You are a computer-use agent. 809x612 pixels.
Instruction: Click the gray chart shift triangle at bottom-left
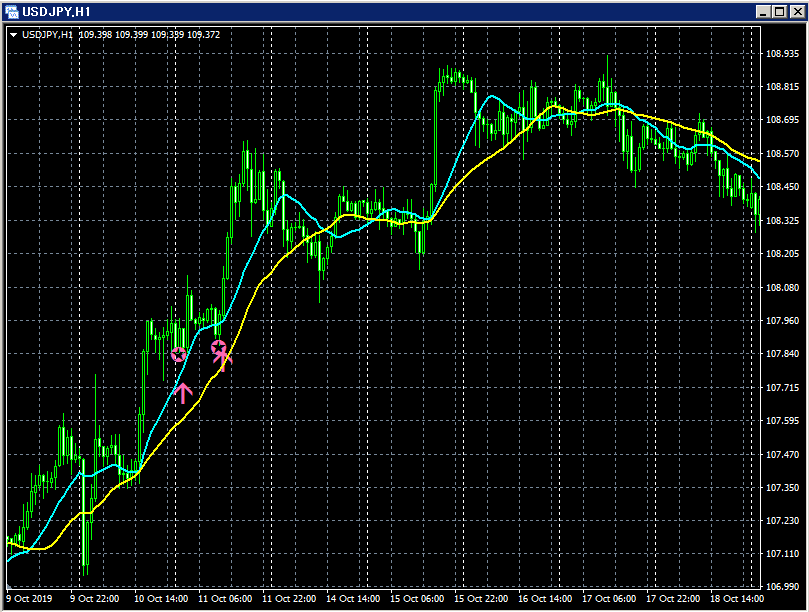click(9, 587)
